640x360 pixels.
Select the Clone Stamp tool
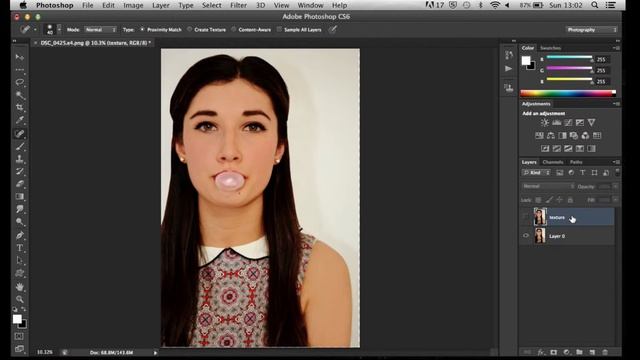pyautogui.click(x=20, y=159)
